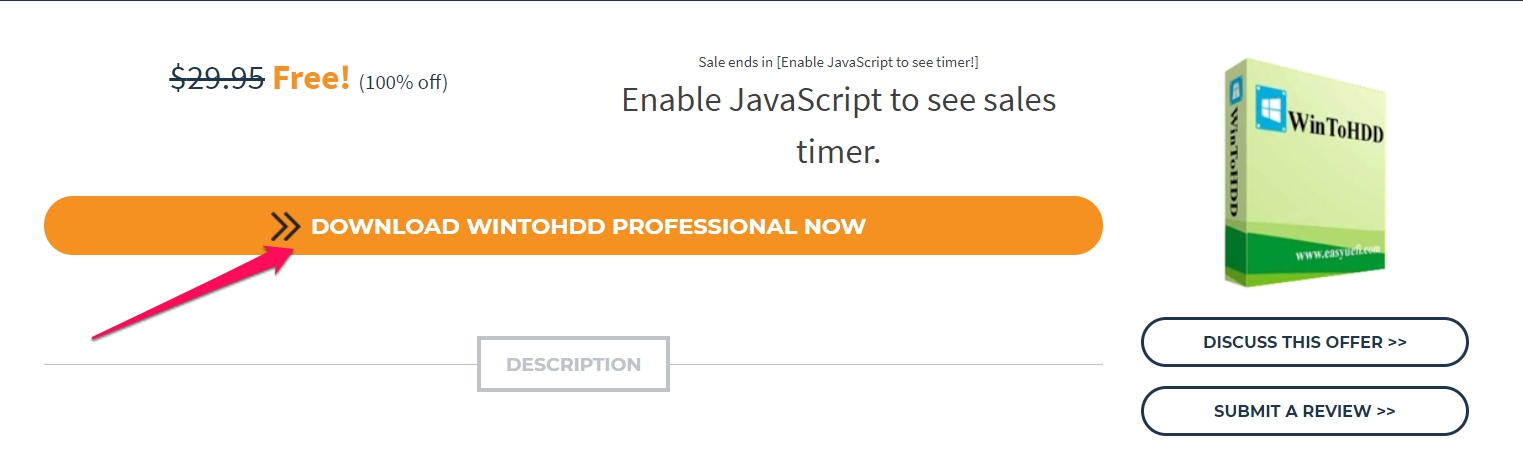
Task: Click the >> arrows after Discuss This Offer
Action: (1397, 342)
